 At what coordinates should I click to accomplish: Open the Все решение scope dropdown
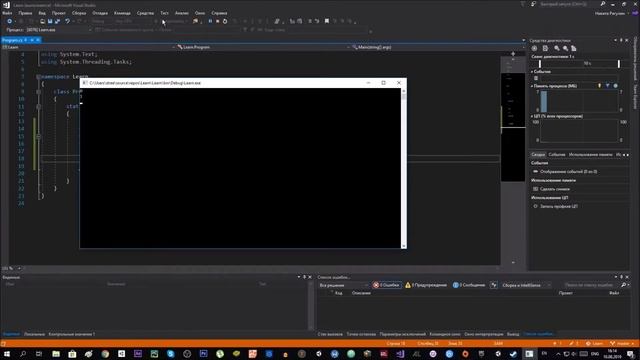pos(343,285)
